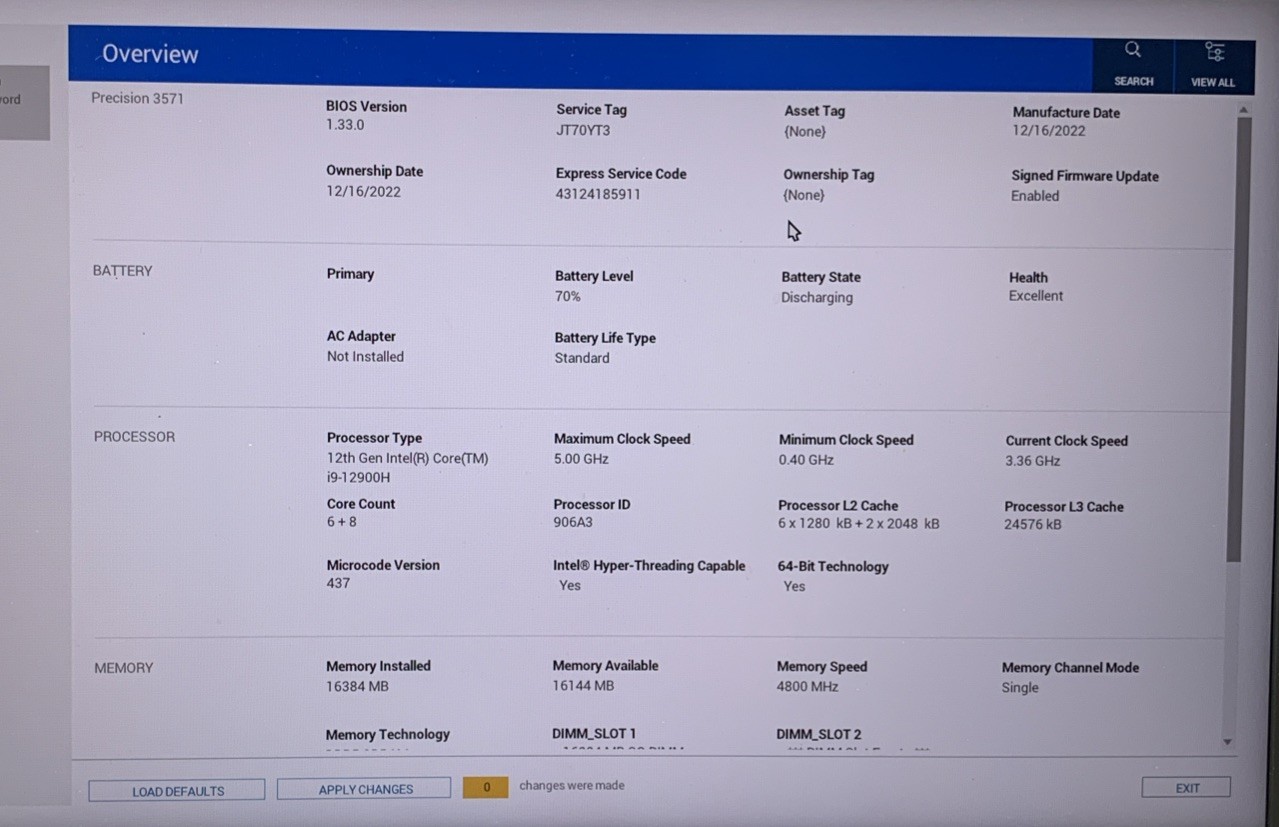
Task: Select the Manufacture Date label
Action: click(x=1066, y=113)
